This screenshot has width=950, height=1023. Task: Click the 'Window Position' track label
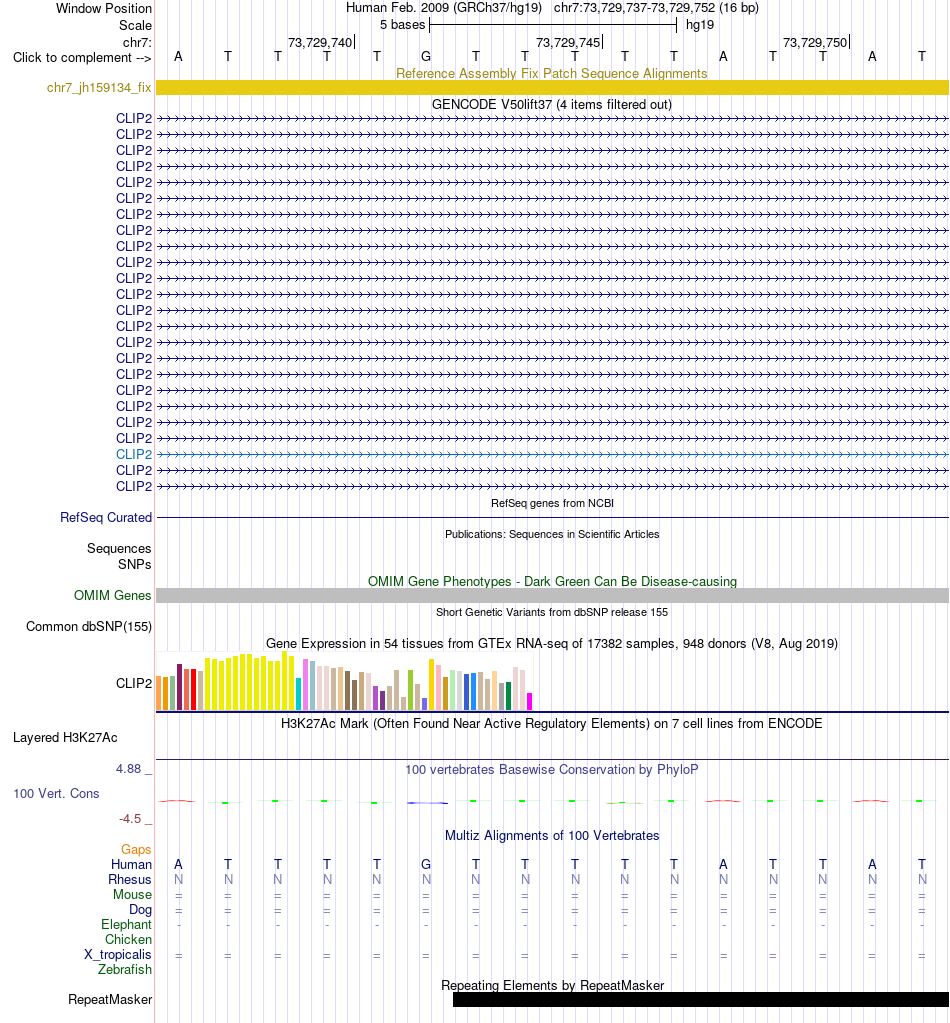click(x=104, y=8)
